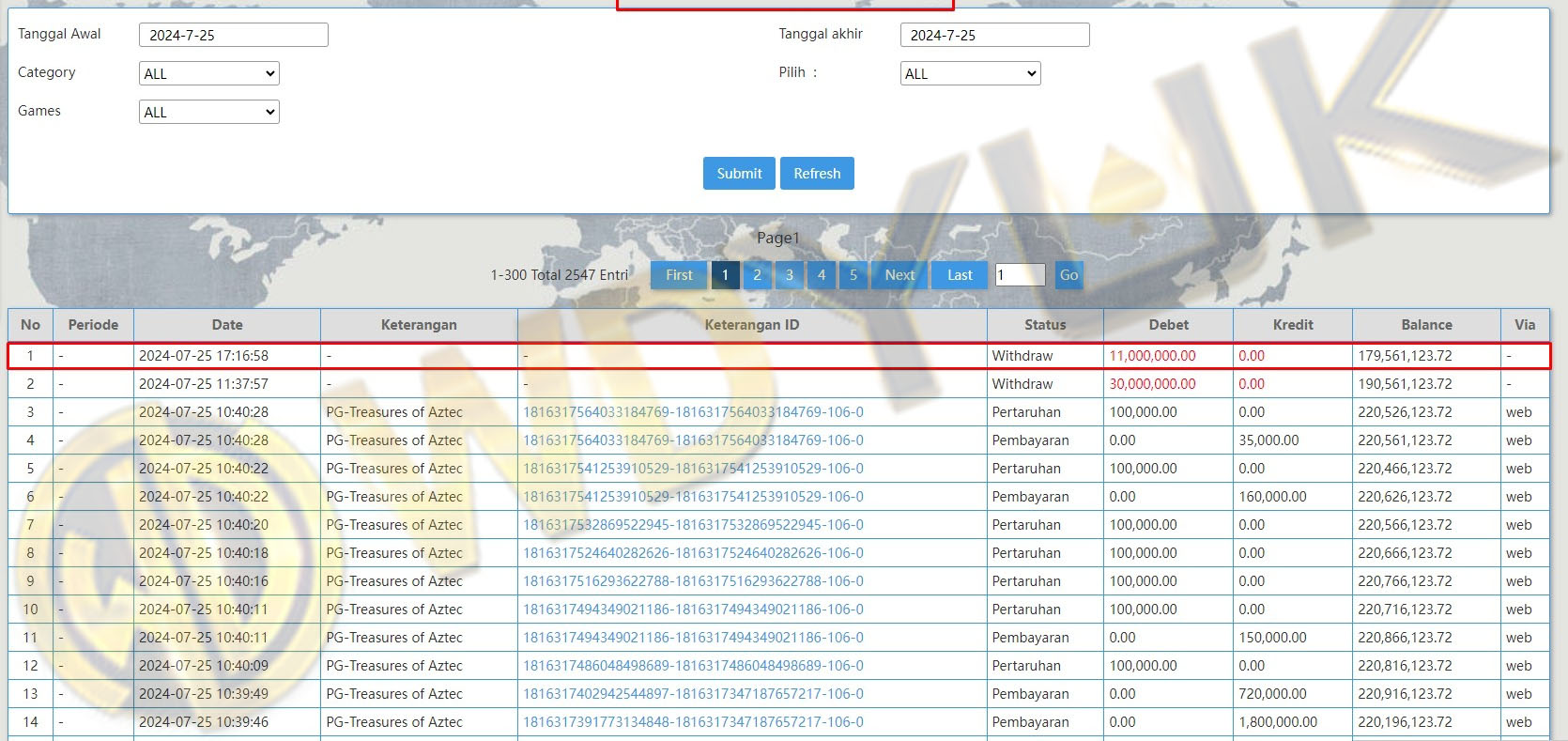Click the Keterangan column header
The height and width of the screenshot is (741, 1568).
(x=419, y=325)
